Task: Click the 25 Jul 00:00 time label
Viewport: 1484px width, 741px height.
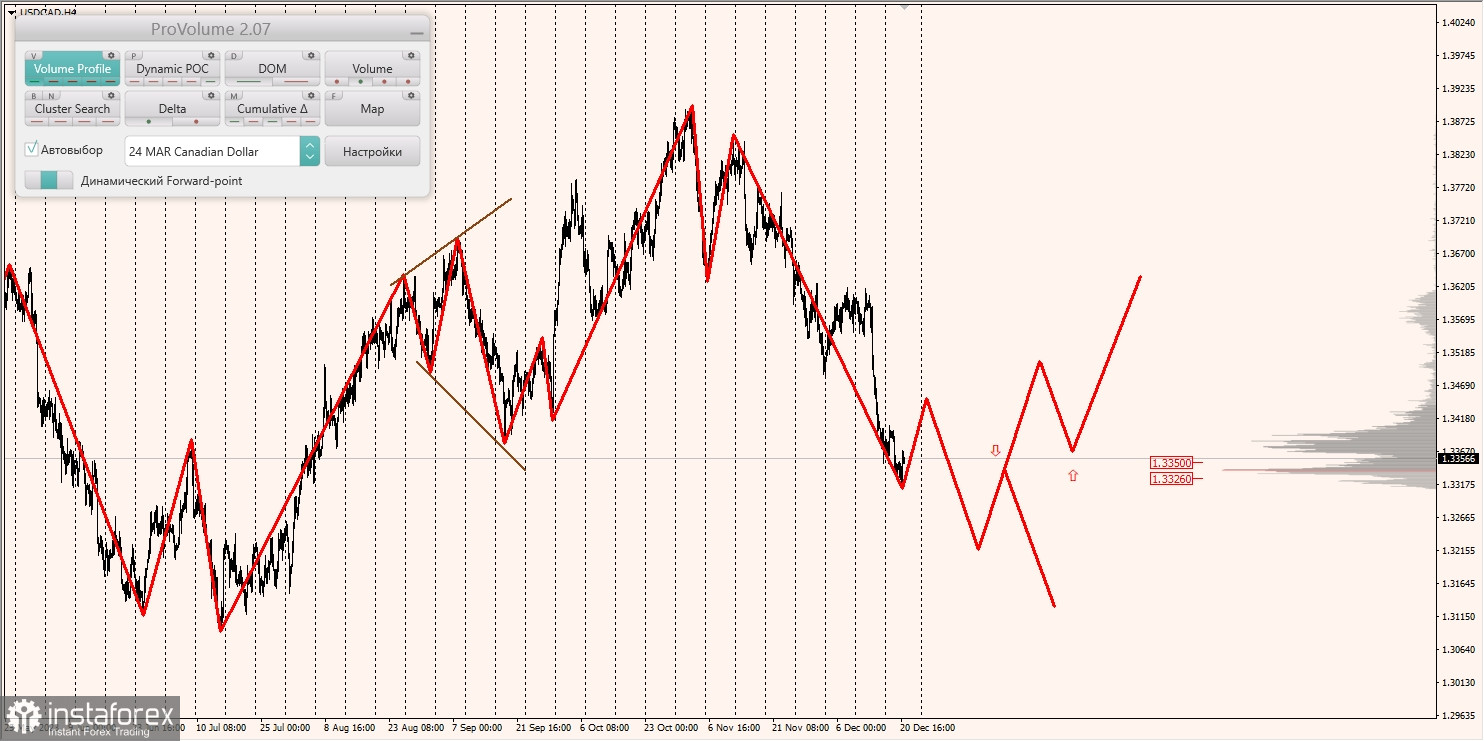Action: [287, 728]
